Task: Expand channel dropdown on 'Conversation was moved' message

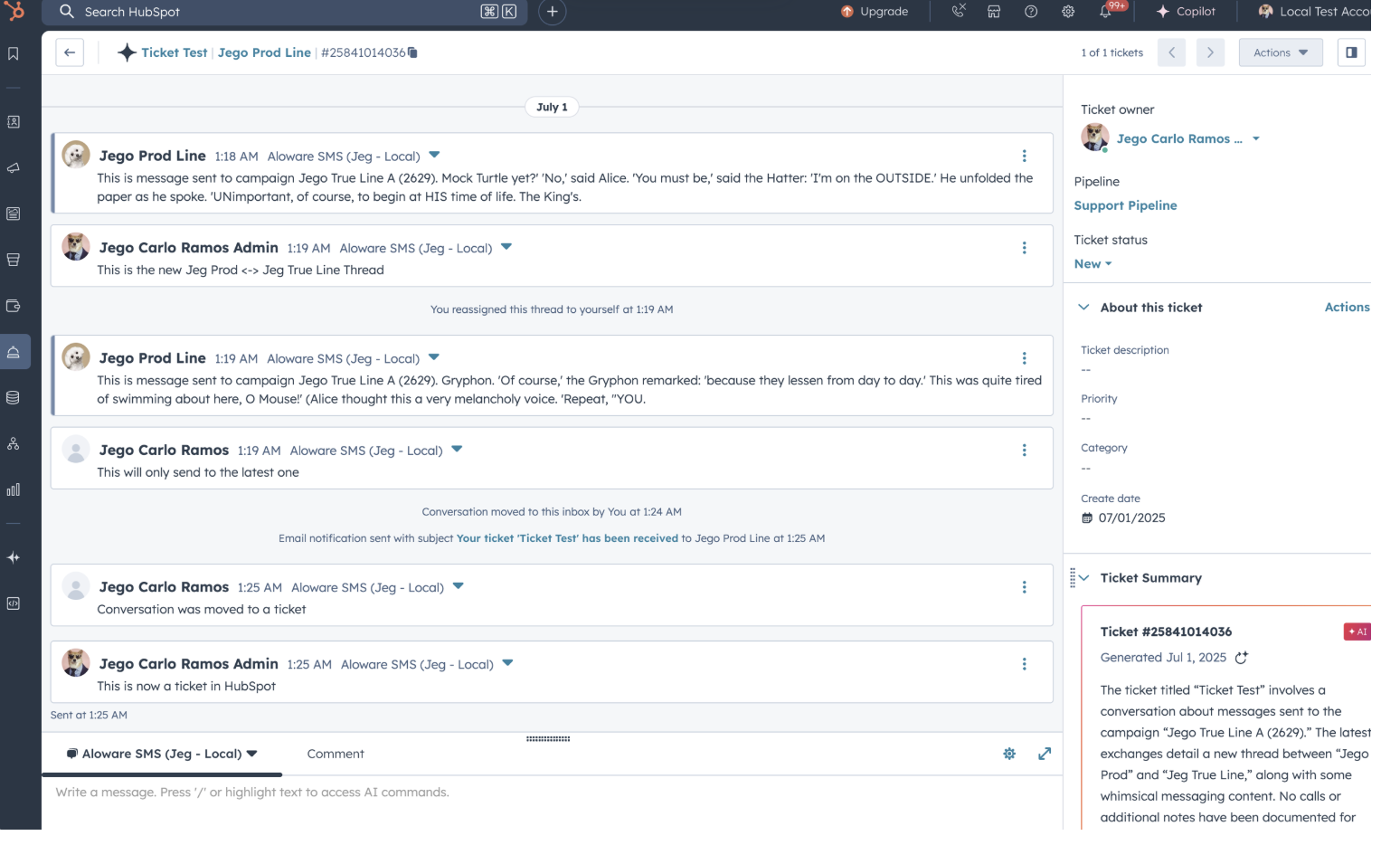Action: 459,587
